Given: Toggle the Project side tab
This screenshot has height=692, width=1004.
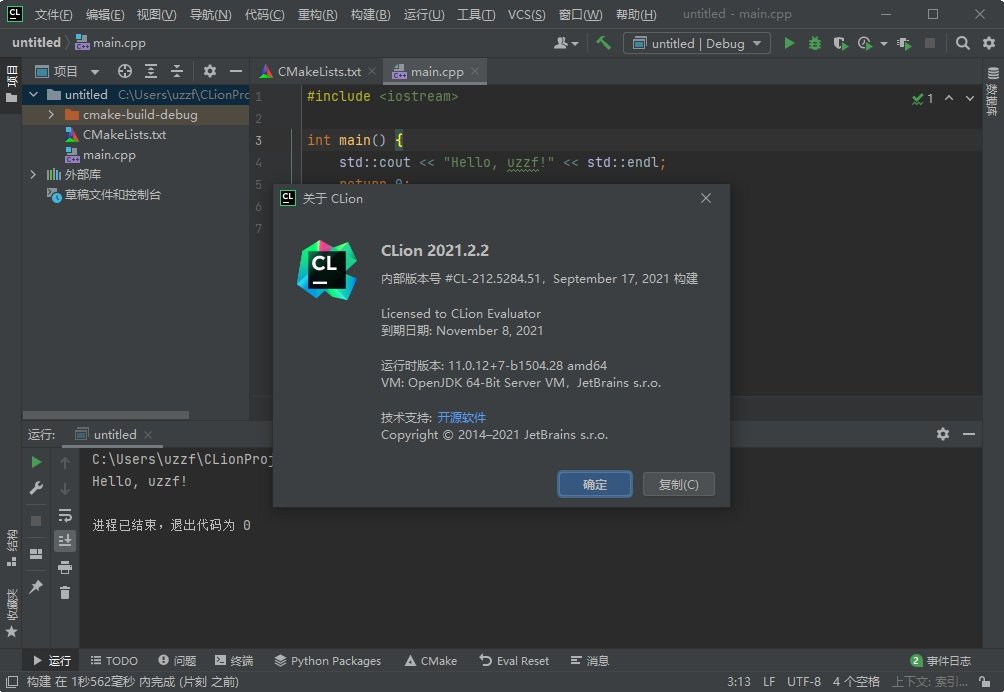Looking at the screenshot, I should (x=11, y=84).
